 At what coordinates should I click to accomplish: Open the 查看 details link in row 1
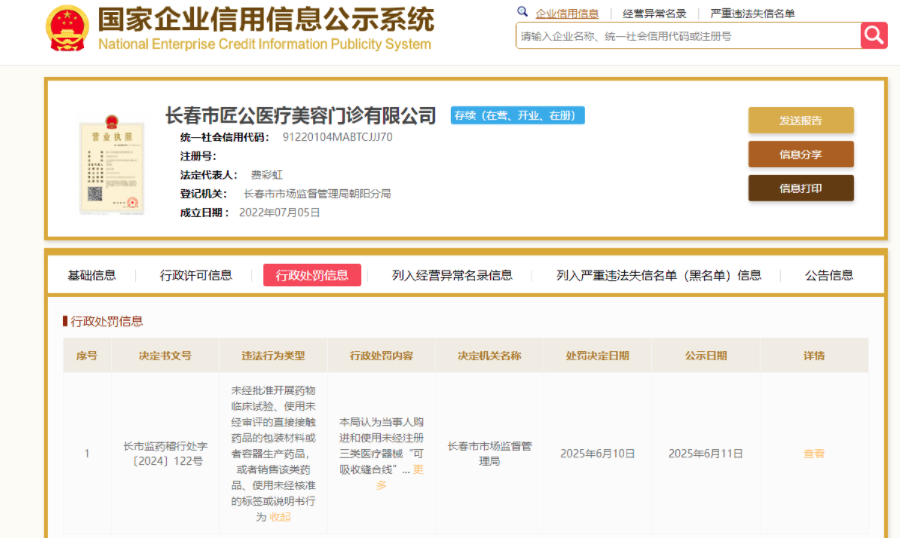click(814, 454)
